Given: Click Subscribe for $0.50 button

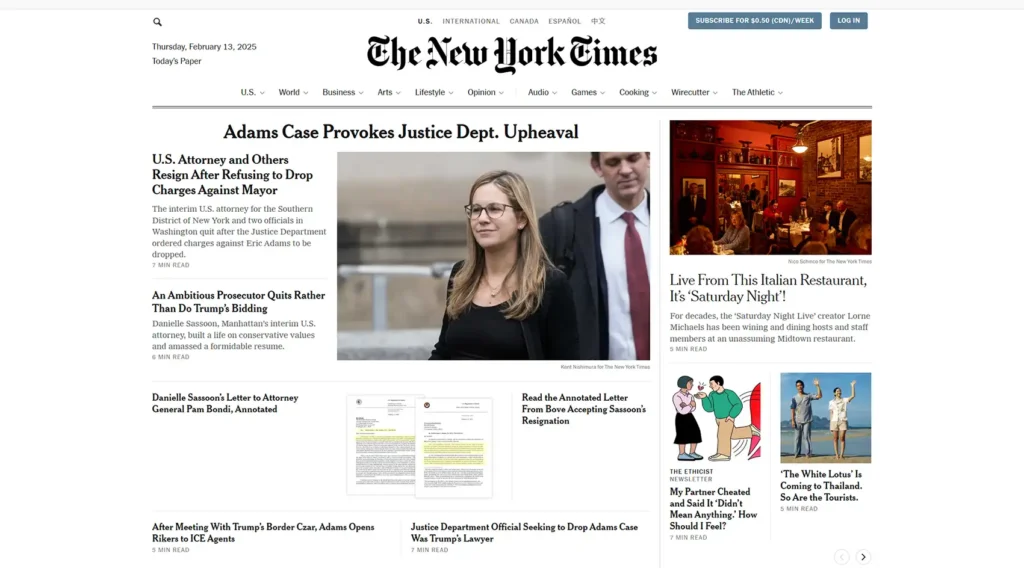Looking at the screenshot, I should (754, 21).
